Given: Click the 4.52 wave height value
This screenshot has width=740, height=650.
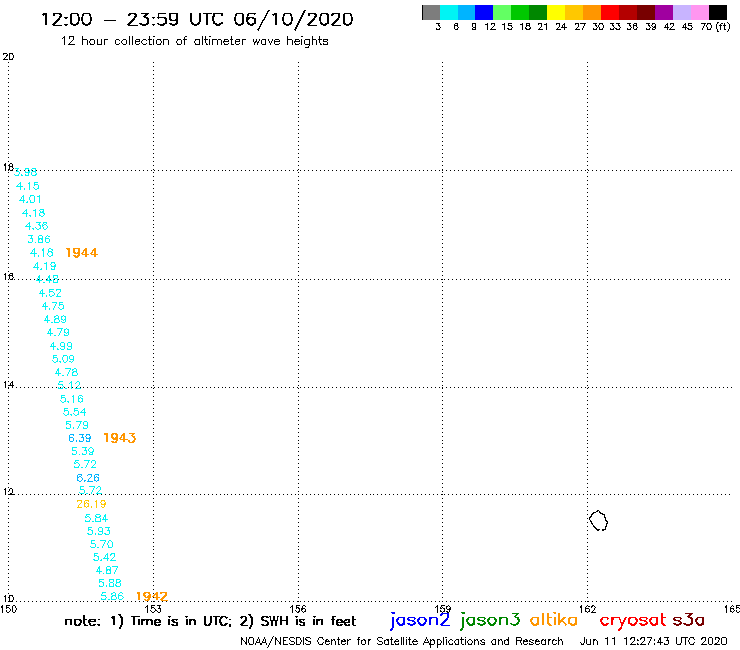Looking at the screenshot, I should (50, 293).
